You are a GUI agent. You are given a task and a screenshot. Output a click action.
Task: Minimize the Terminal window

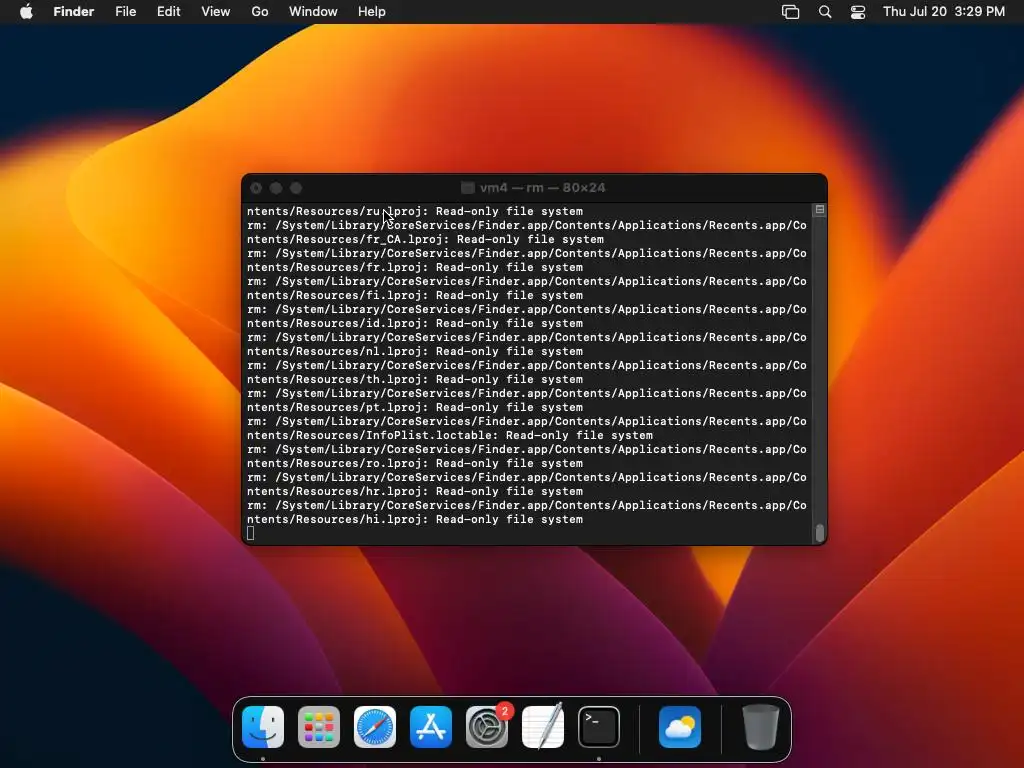276,188
